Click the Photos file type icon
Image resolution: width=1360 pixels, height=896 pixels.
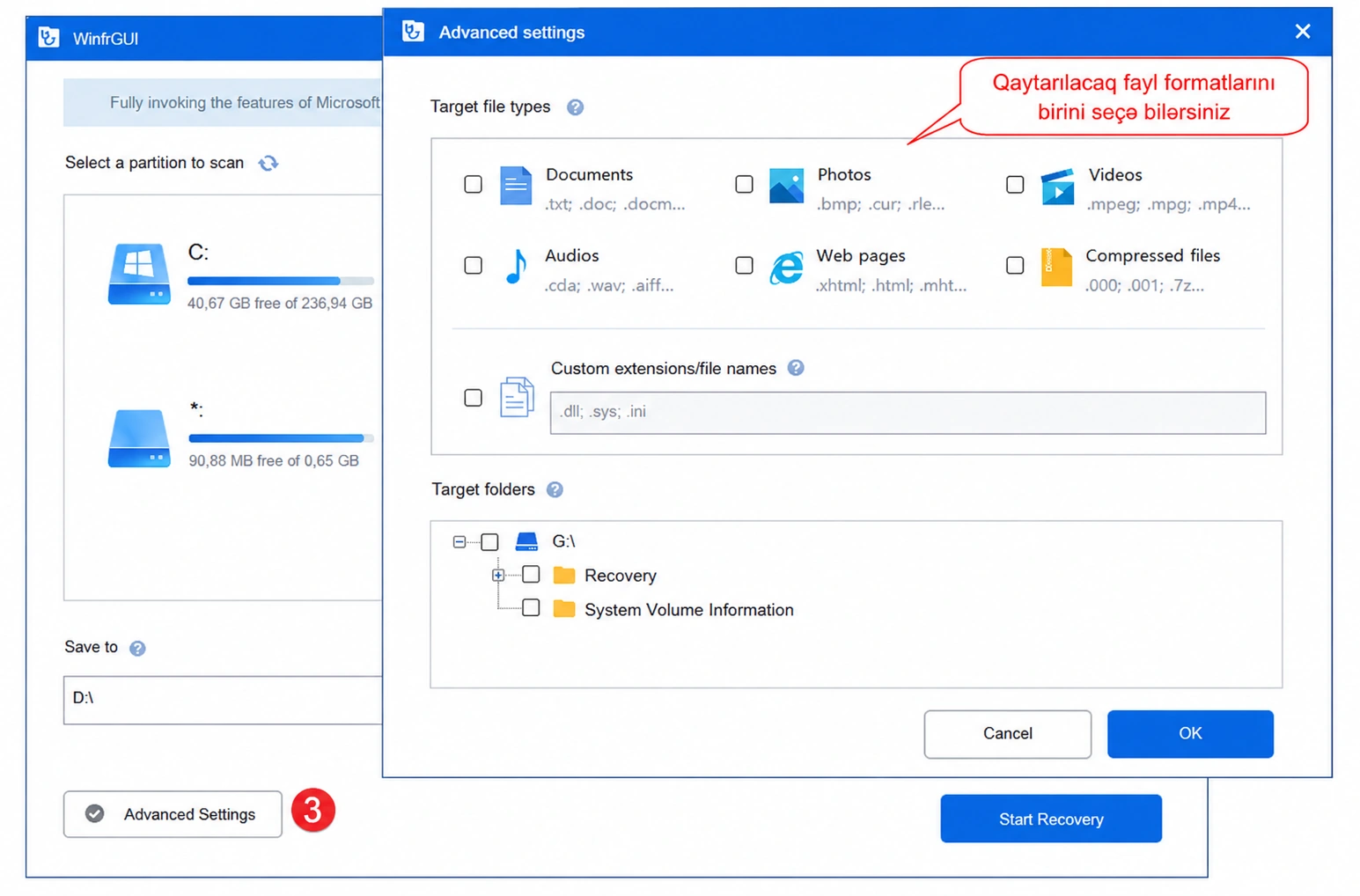[786, 186]
